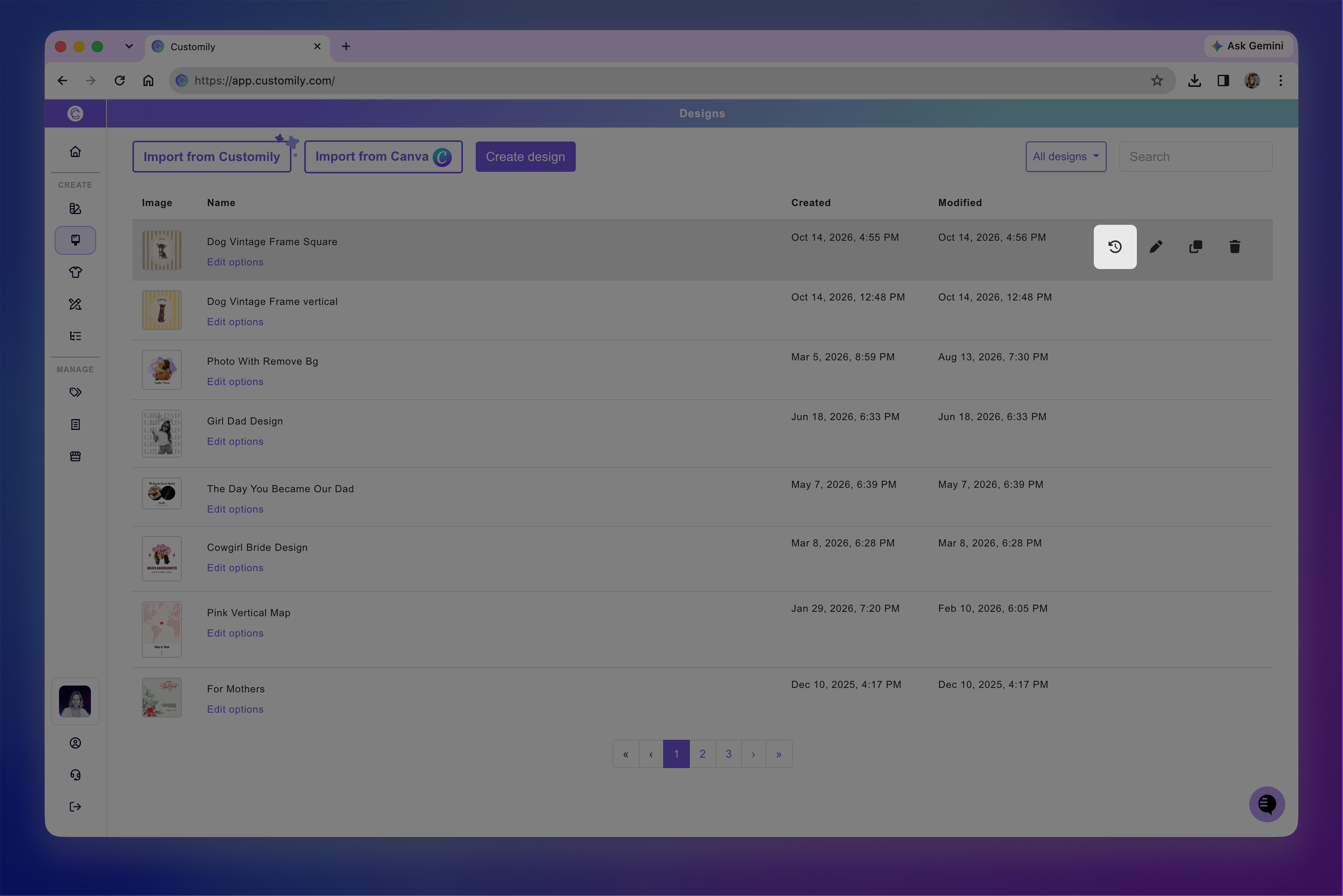The width and height of the screenshot is (1343, 896).
Task: Go to page 2 of designs
Action: click(x=702, y=754)
